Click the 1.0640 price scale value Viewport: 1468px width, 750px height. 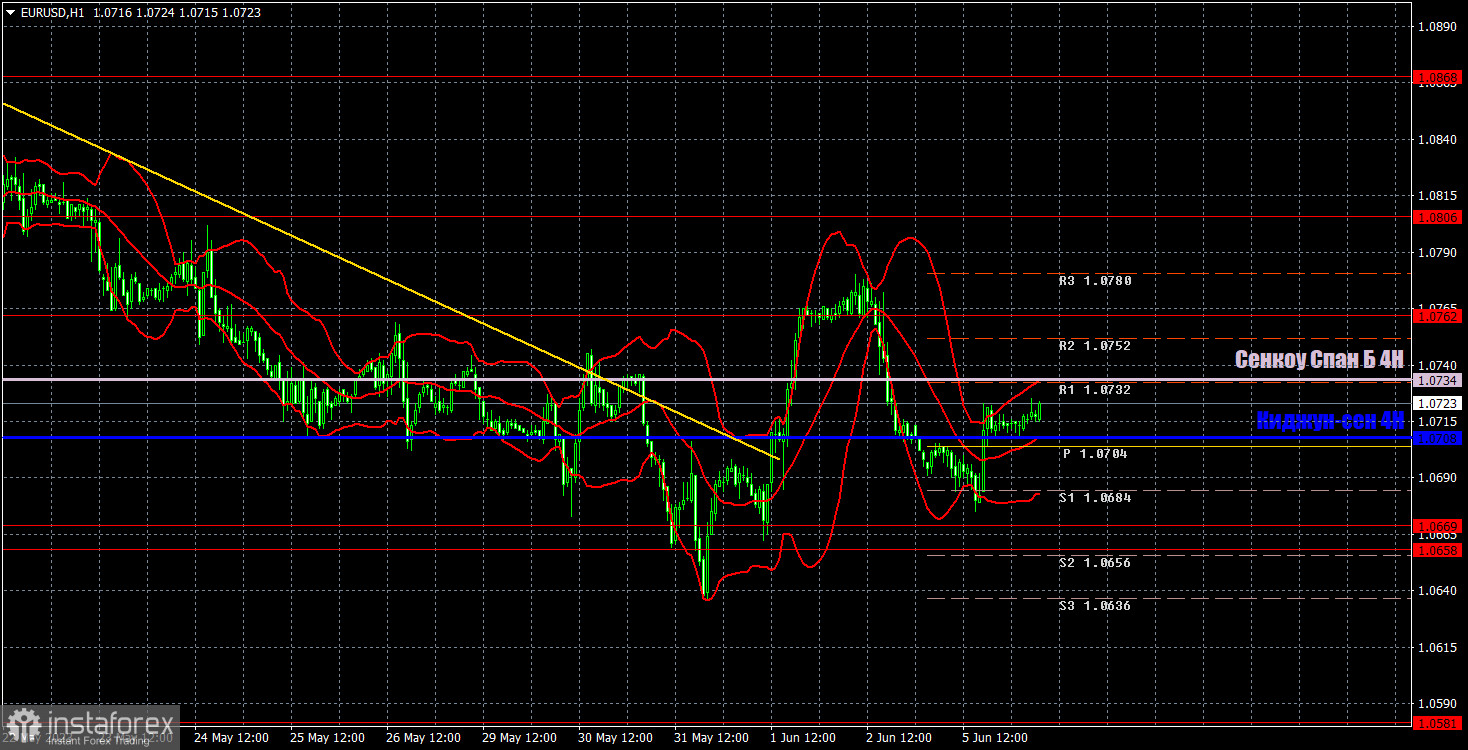(1438, 591)
